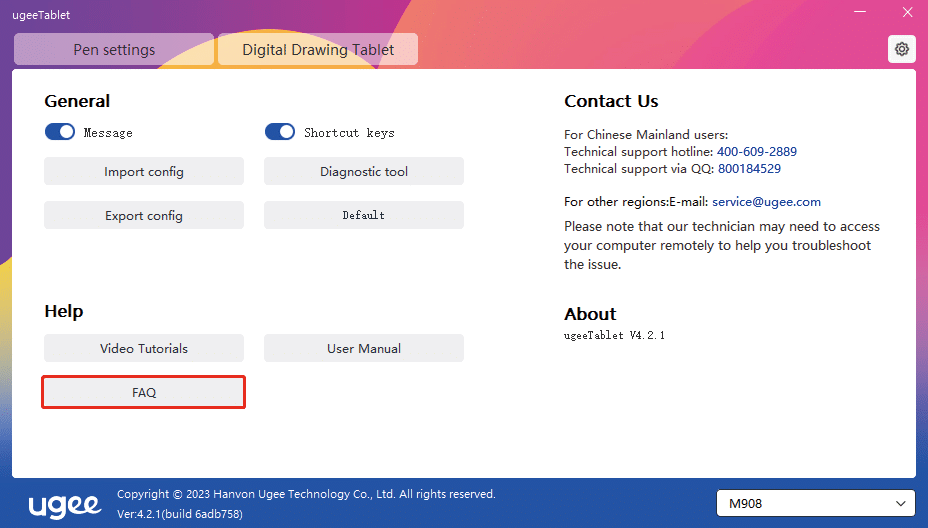Image resolution: width=928 pixels, height=528 pixels.
Task: Select the ugeeTablet V4.2.1 version text
Action: [614, 335]
